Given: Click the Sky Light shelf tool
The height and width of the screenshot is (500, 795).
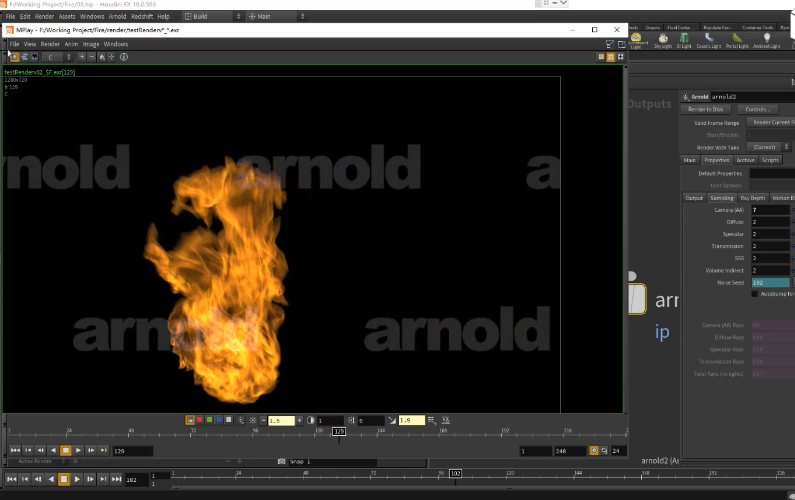Looking at the screenshot, I should click(662, 40).
